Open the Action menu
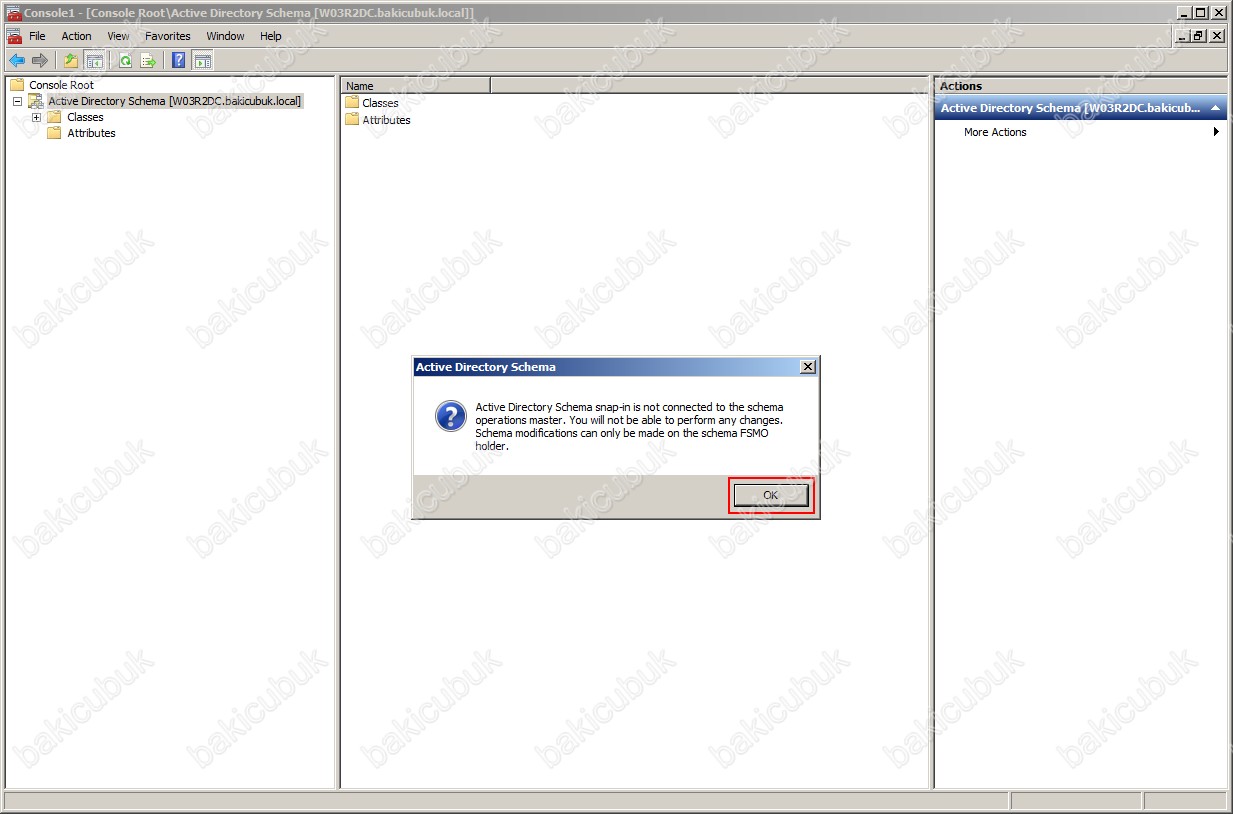Image resolution: width=1233 pixels, height=814 pixels. point(76,36)
